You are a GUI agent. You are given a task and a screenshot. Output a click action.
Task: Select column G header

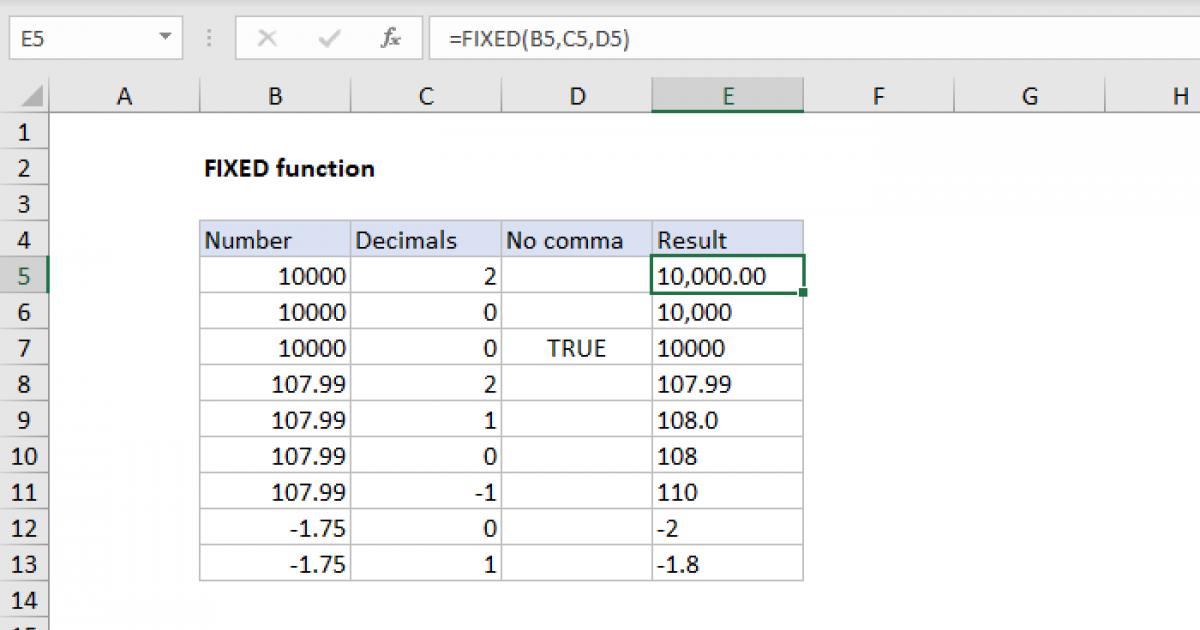(1029, 96)
